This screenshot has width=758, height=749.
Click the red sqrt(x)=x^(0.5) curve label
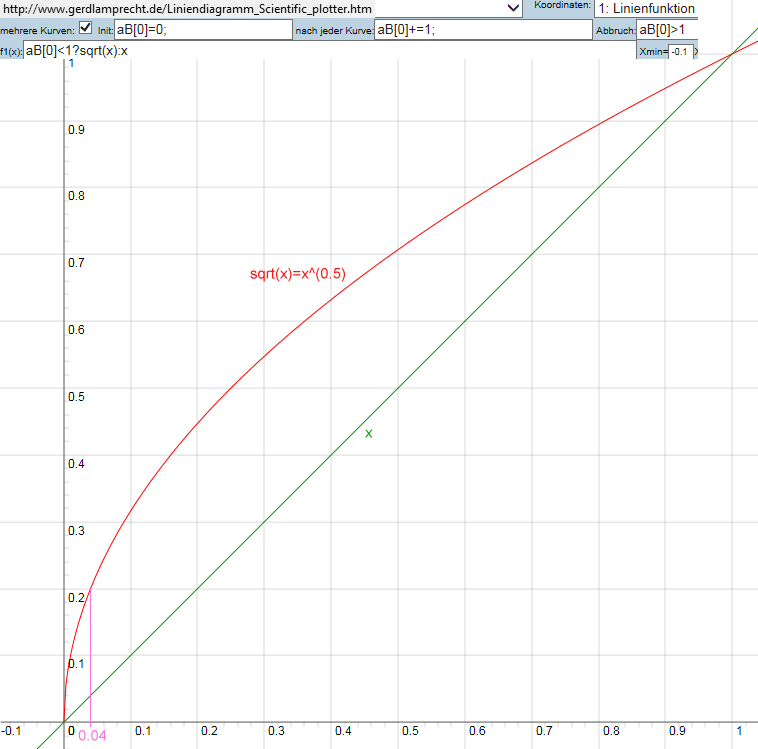(x=297, y=273)
